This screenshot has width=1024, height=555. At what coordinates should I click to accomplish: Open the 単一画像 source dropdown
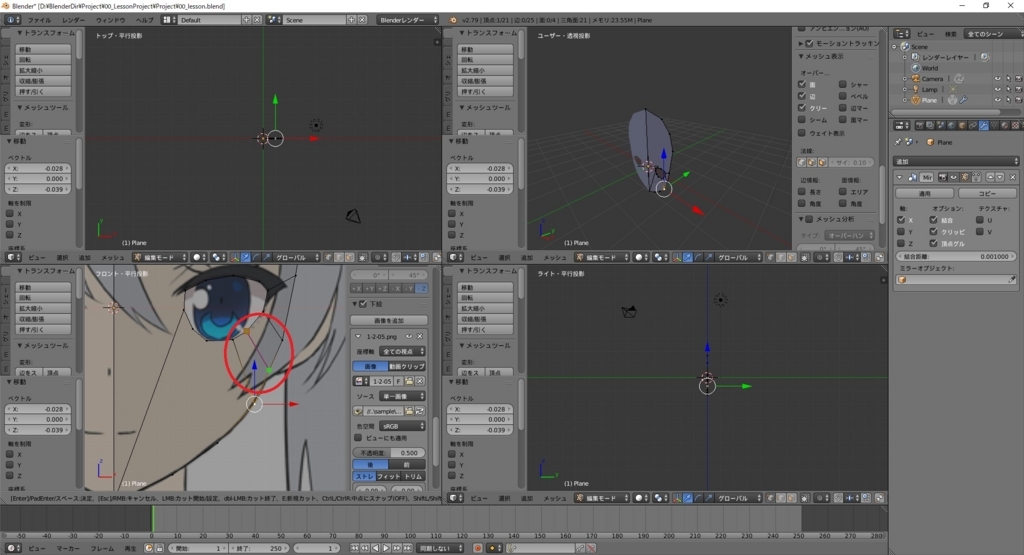402,396
